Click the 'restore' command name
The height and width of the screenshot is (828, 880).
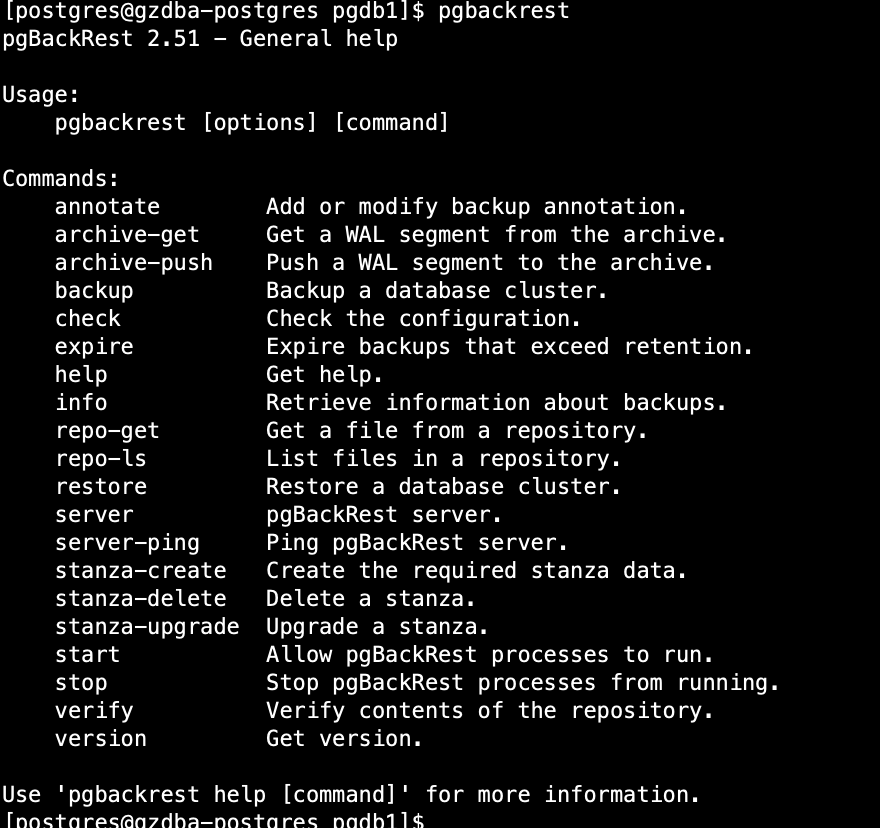point(101,487)
